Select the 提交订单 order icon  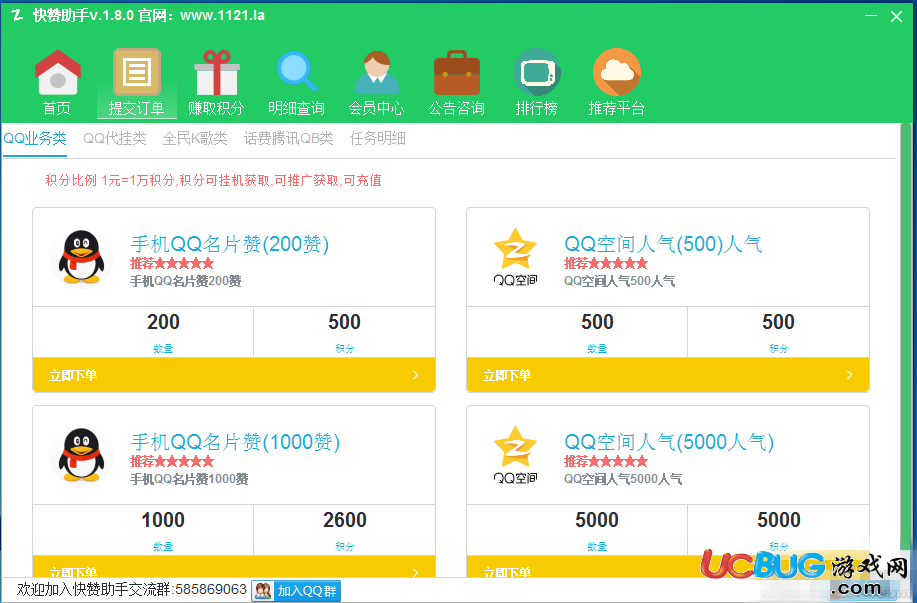click(136, 73)
